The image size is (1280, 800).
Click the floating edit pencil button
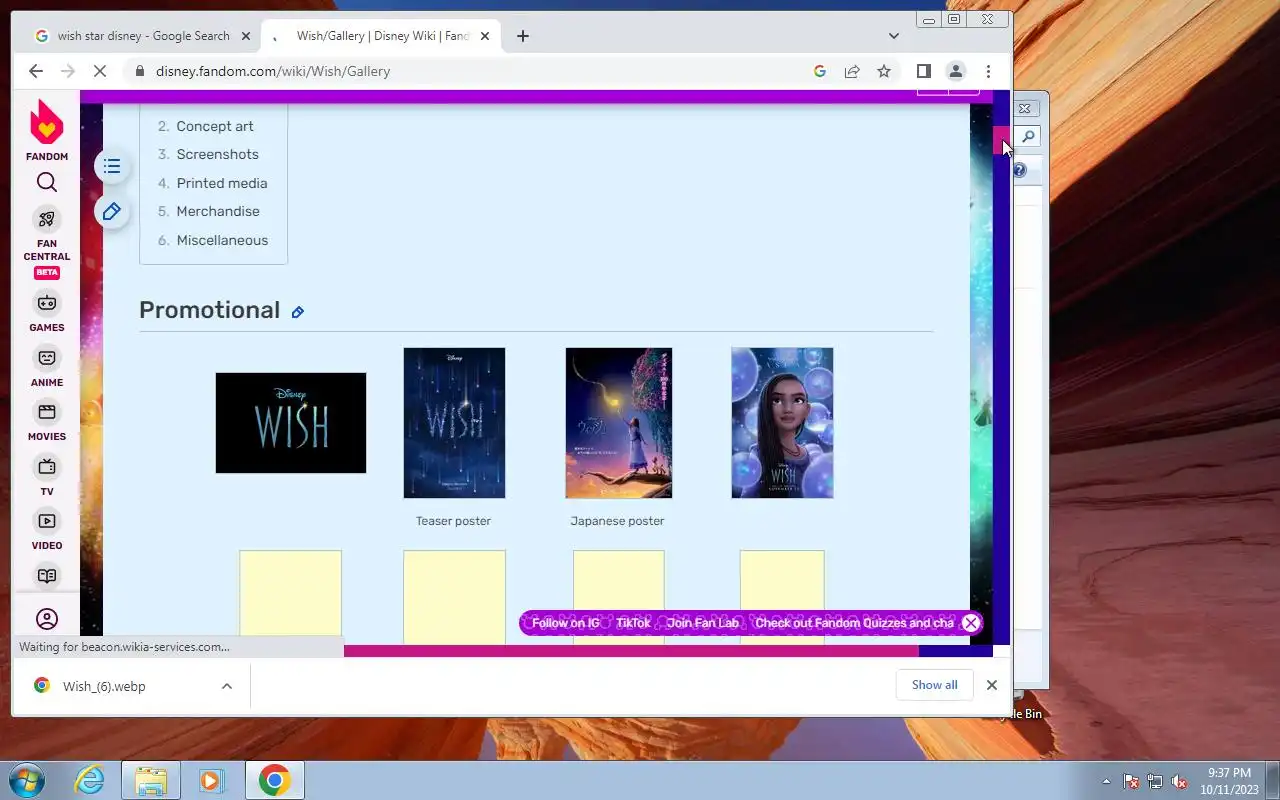point(112,211)
